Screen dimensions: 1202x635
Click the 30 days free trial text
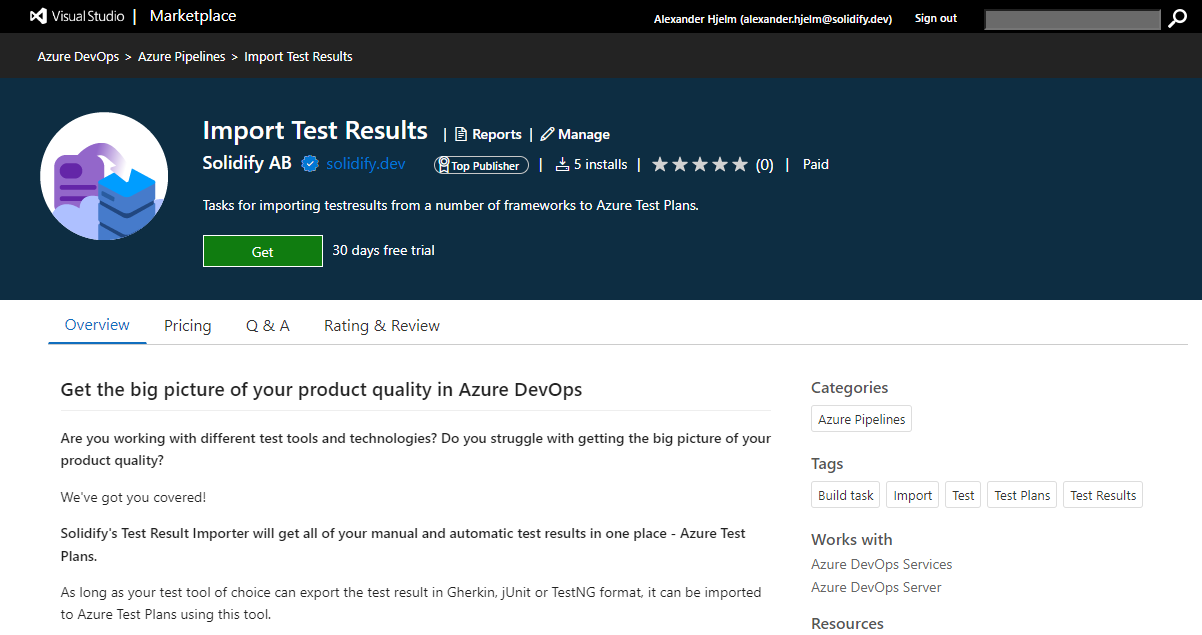tap(383, 250)
